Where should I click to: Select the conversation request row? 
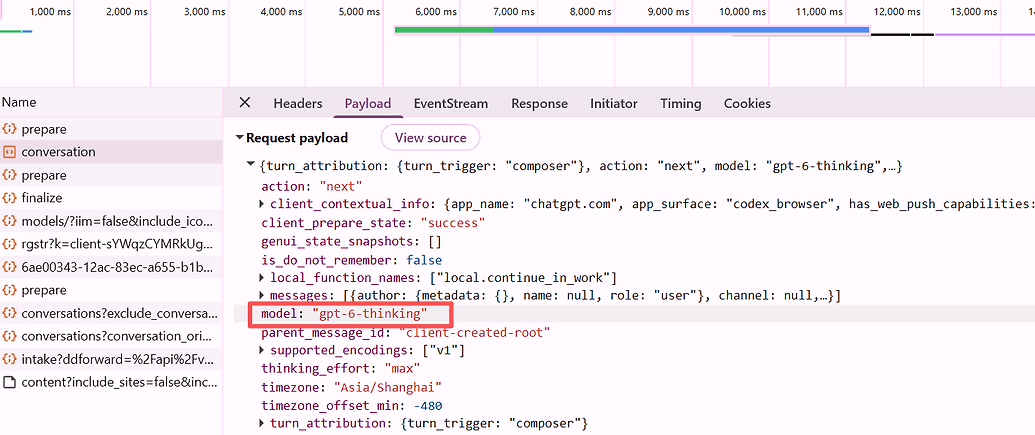coord(111,152)
